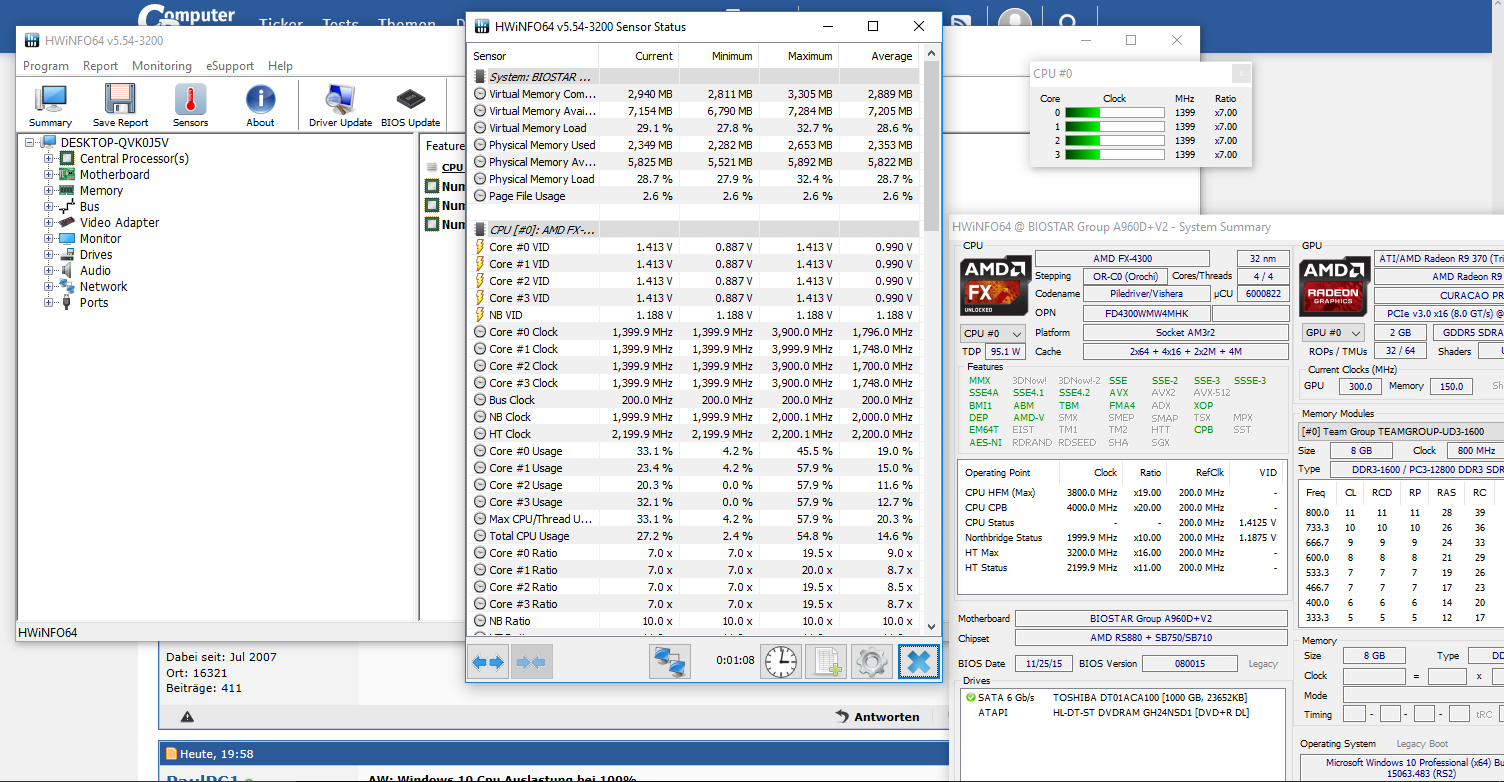
Task: Select the Virtual Memory Load sensor row
Action: click(694, 128)
